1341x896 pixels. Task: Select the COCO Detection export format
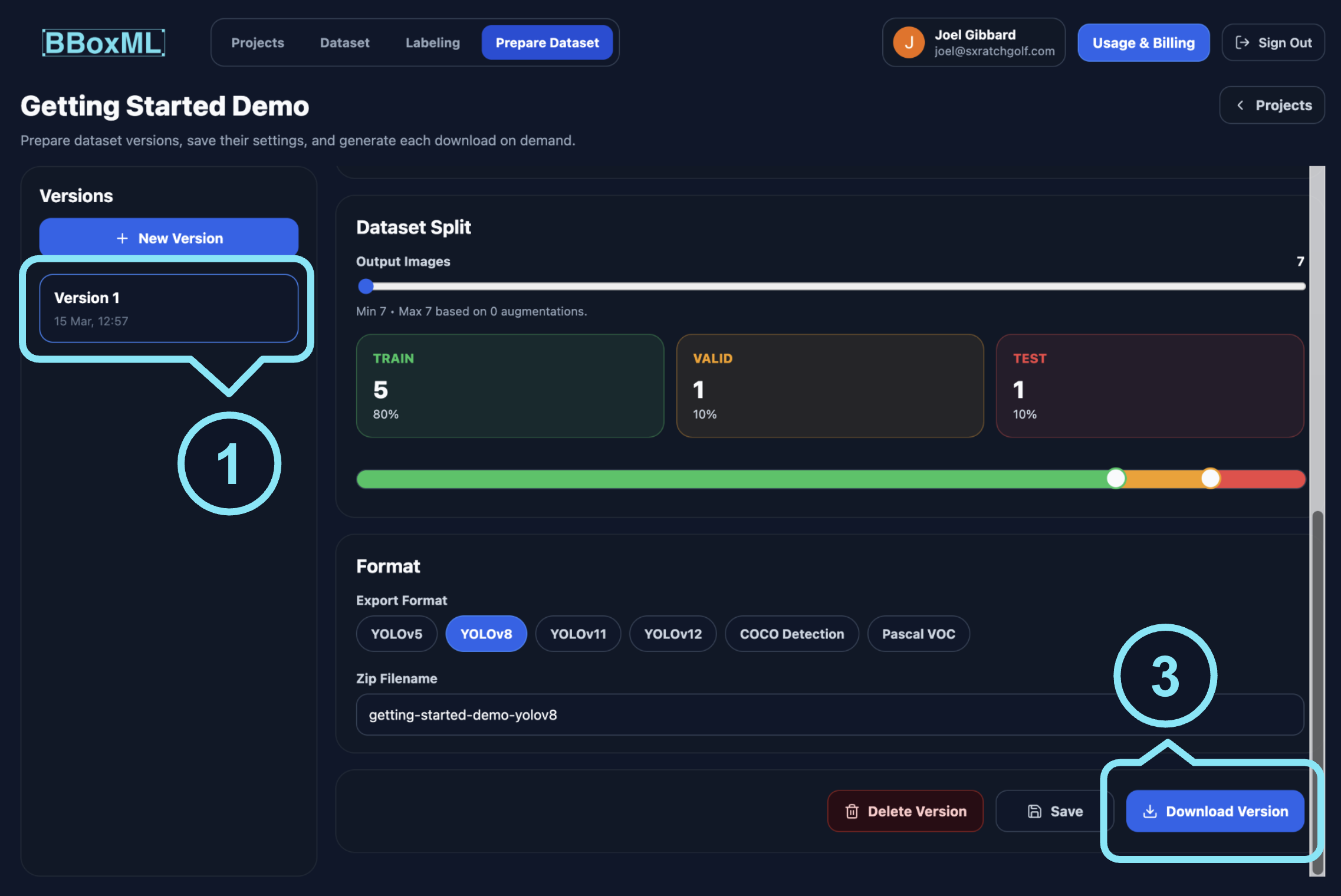click(791, 634)
